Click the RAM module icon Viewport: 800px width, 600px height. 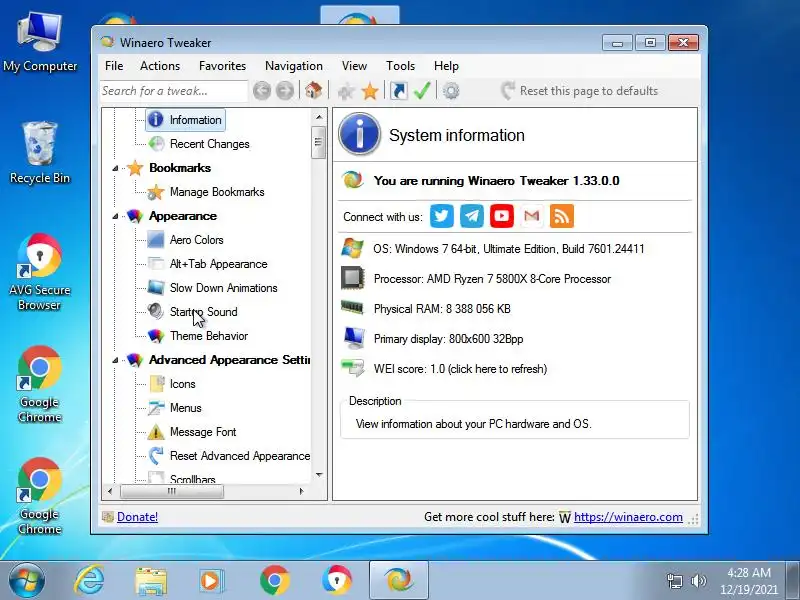[x=352, y=308]
